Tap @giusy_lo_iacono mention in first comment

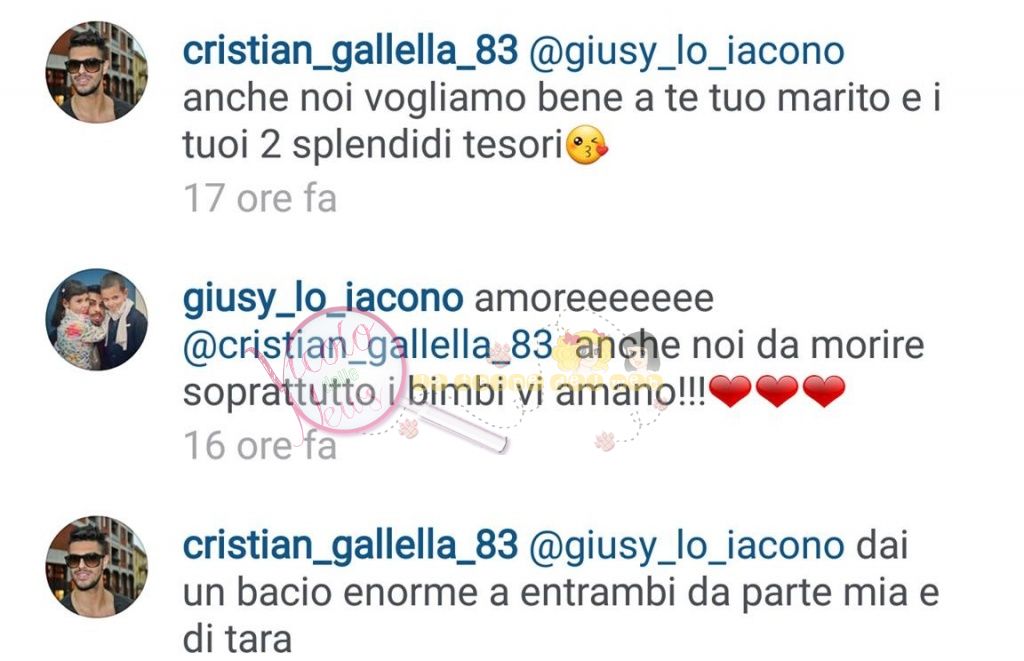click(x=687, y=52)
